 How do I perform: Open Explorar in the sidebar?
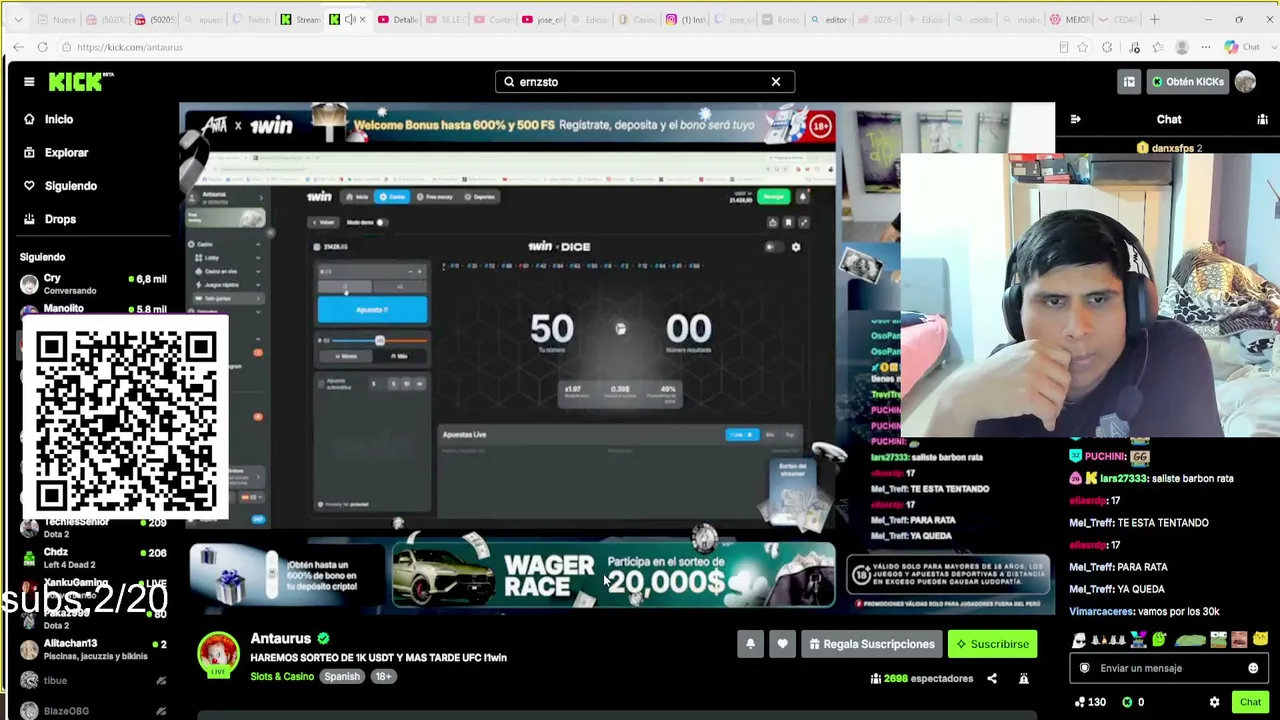pyautogui.click(x=66, y=152)
